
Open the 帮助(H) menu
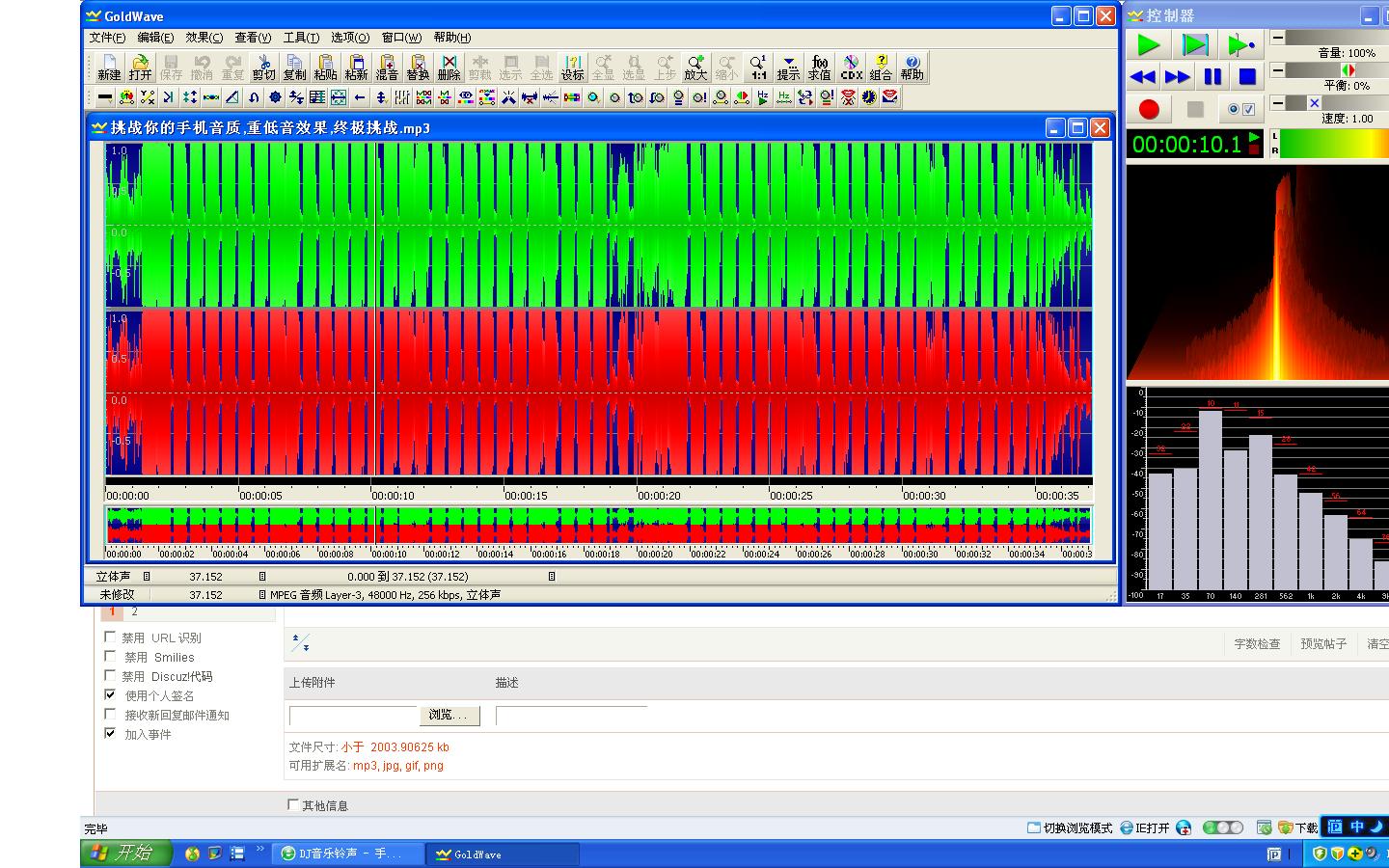(451, 38)
